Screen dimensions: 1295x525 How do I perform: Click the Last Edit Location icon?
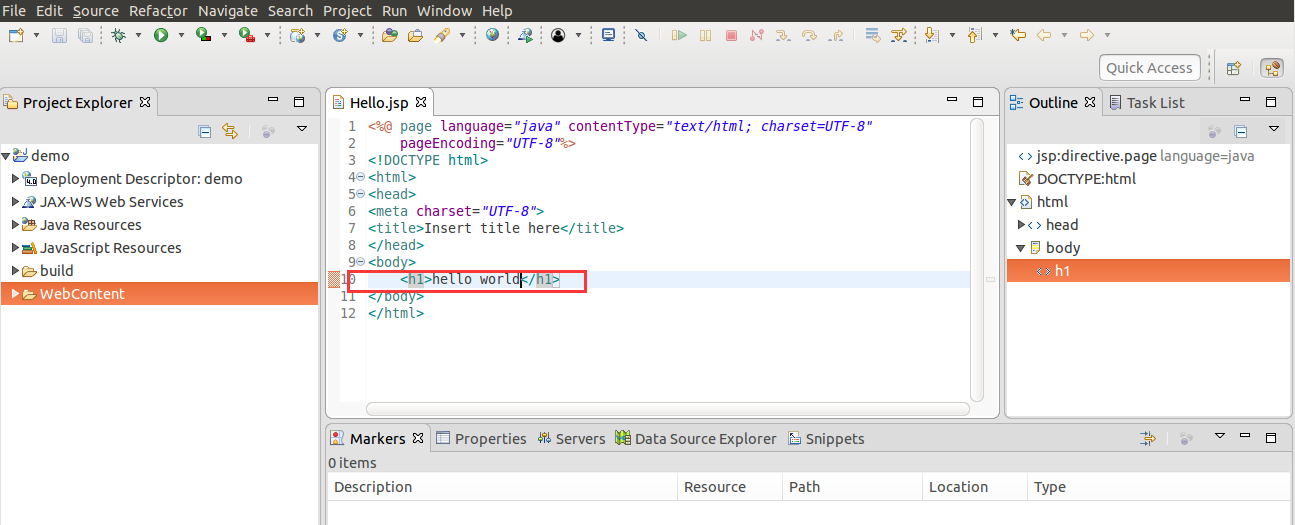(1018, 35)
